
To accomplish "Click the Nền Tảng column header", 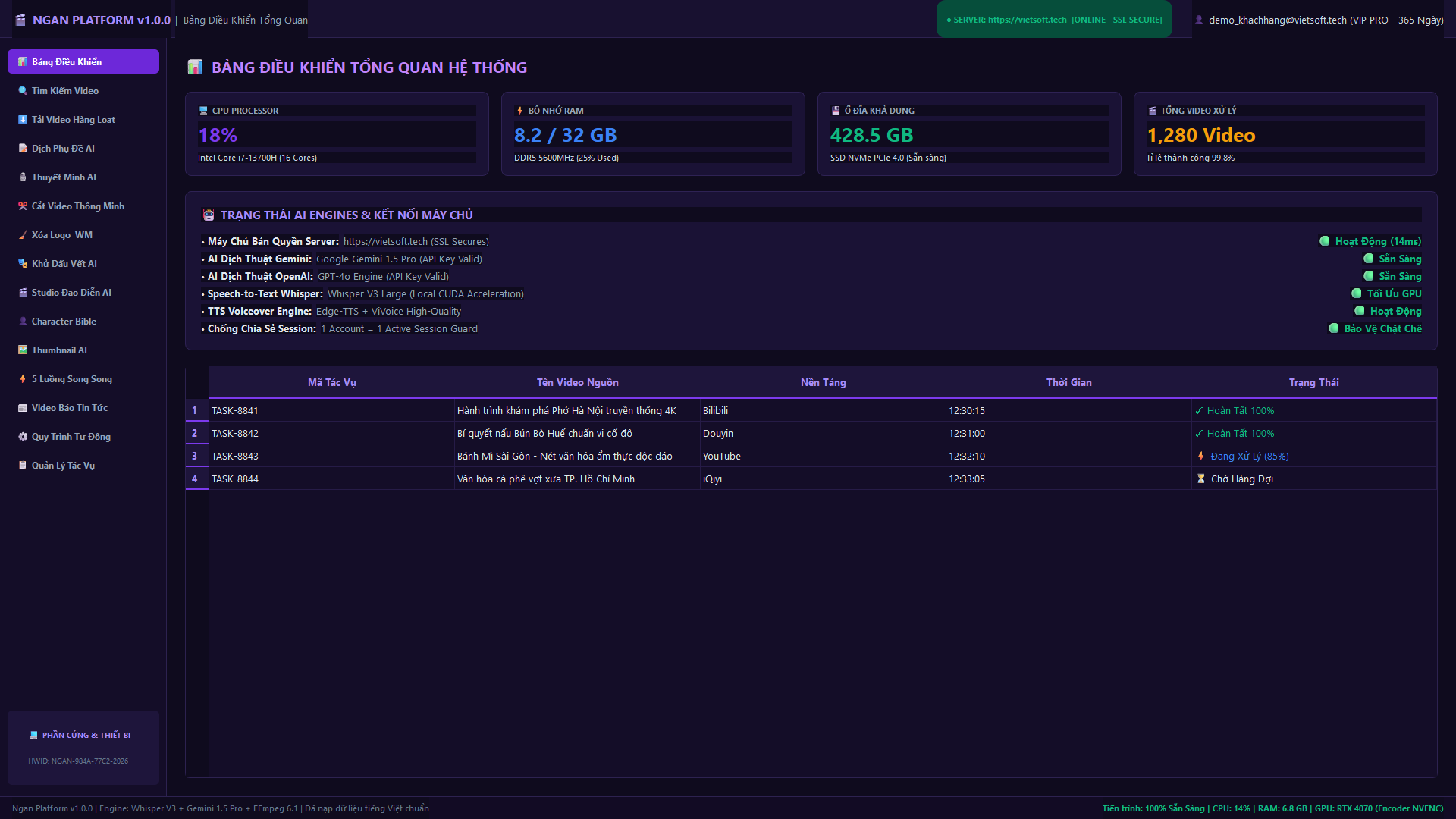I will 823,383.
